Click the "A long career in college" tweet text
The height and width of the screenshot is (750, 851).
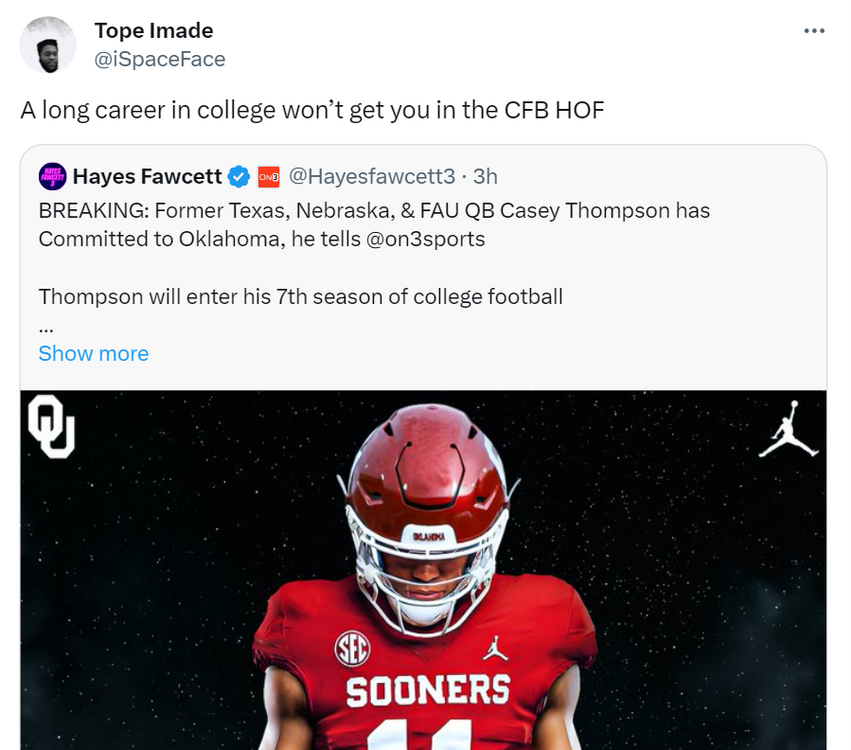pos(312,110)
